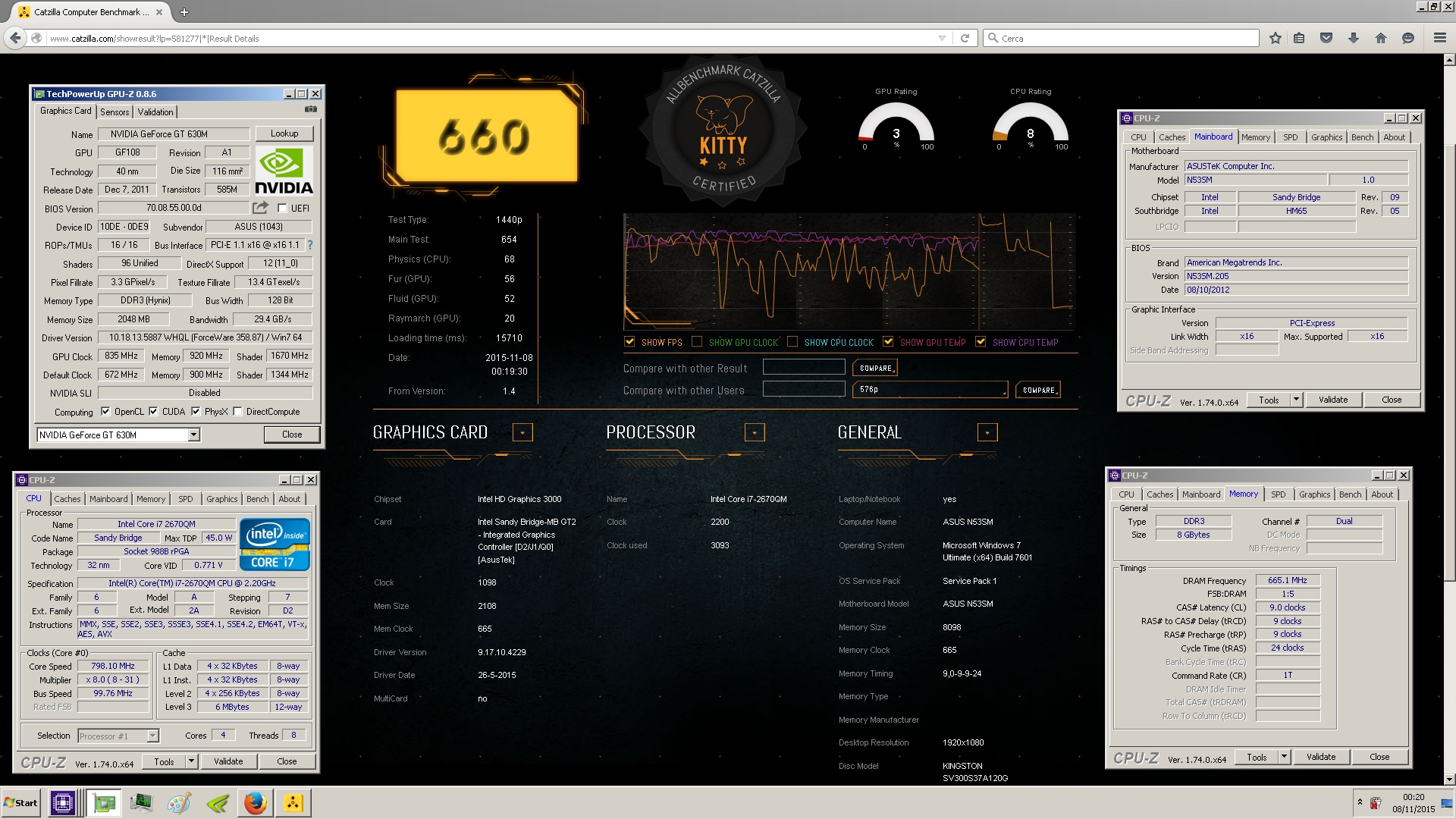Click the Bus Interface question mark in GPU-Z
This screenshot has width=1456, height=819.
[309, 245]
